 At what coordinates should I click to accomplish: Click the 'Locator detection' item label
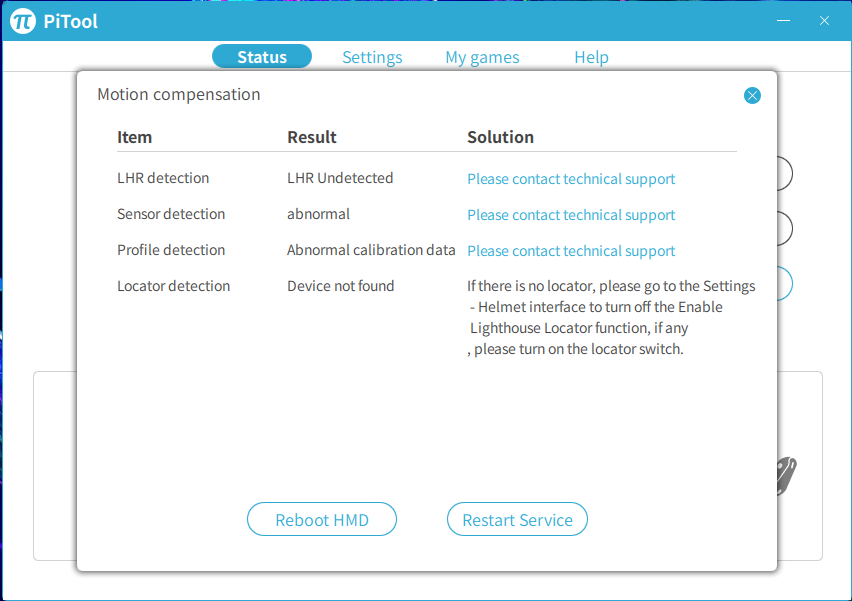[x=173, y=286]
